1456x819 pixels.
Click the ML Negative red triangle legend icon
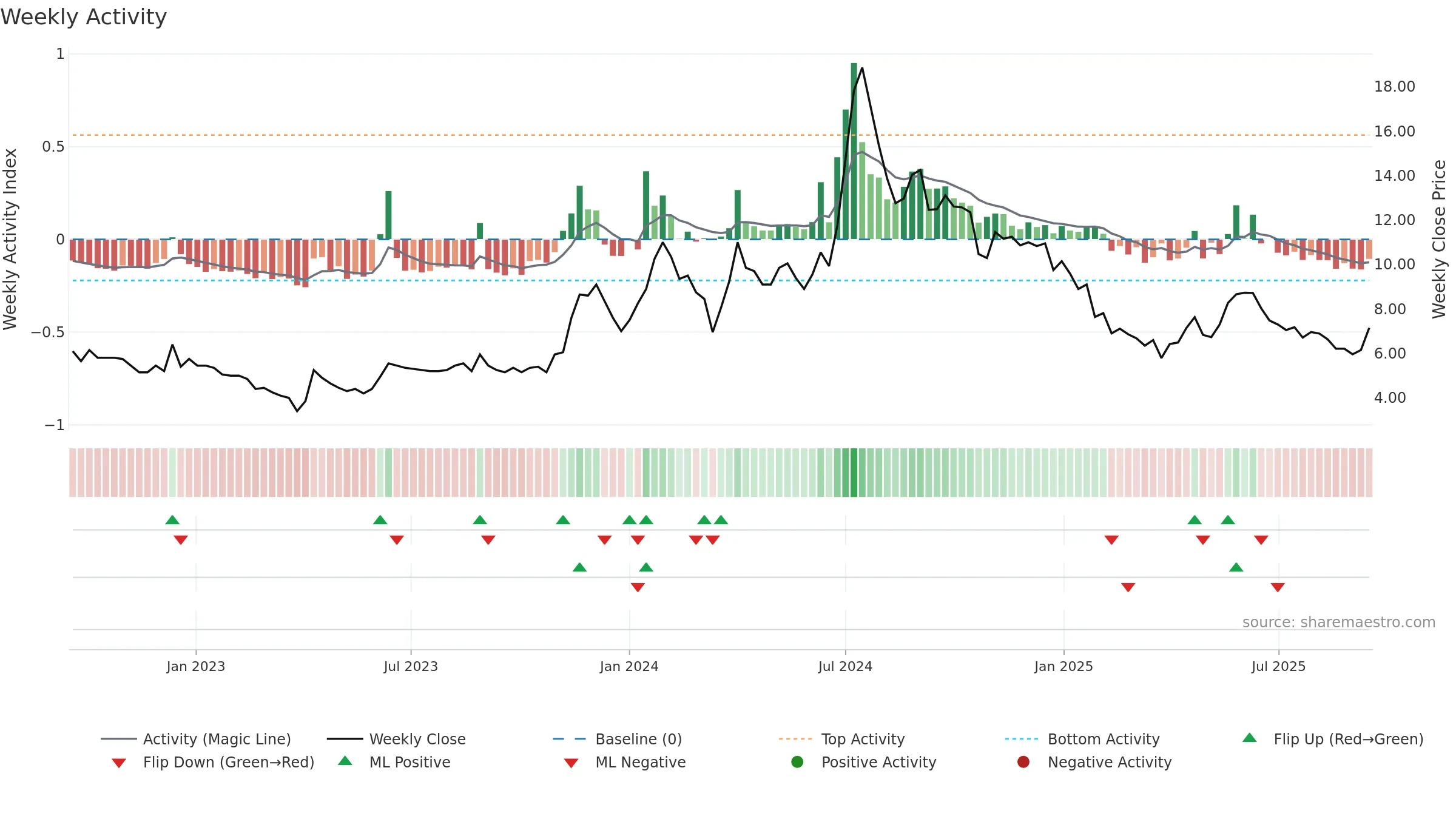pyautogui.click(x=571, y=763)
